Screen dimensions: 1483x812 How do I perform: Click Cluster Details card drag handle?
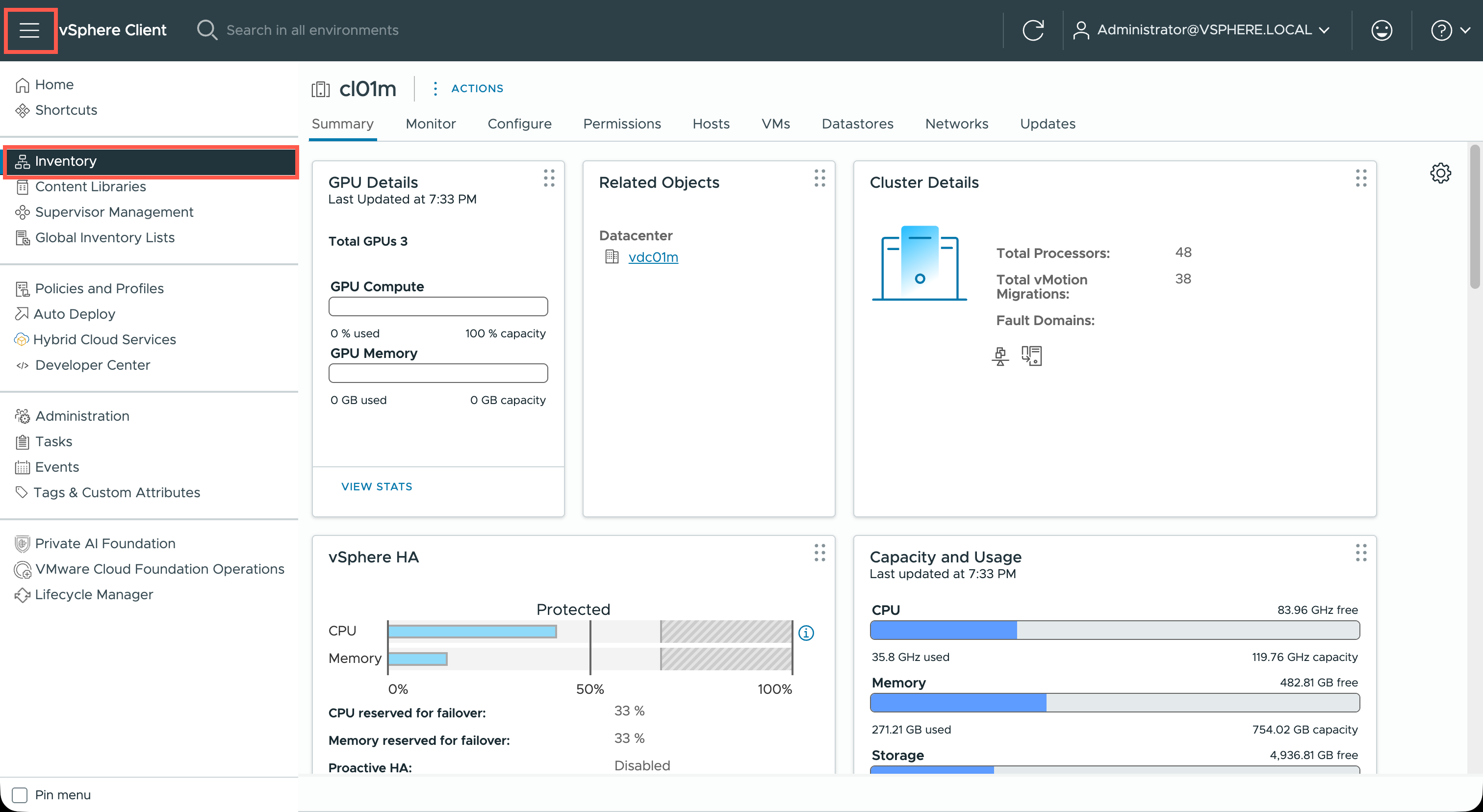[1360, 178]
